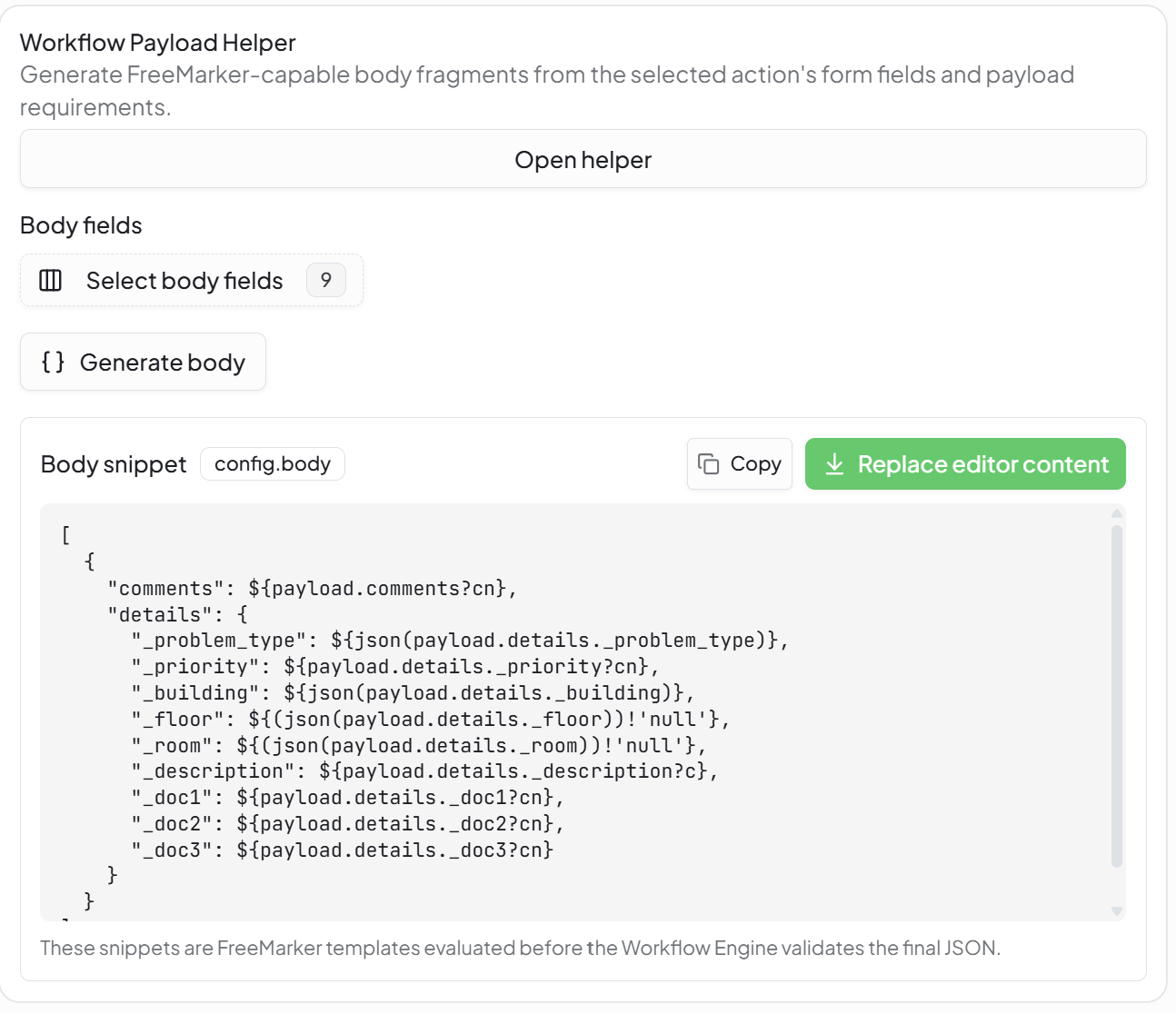Click the config.body tag
The width and height of the screenshot is (1176, 1014).
(x=273, y=463)
